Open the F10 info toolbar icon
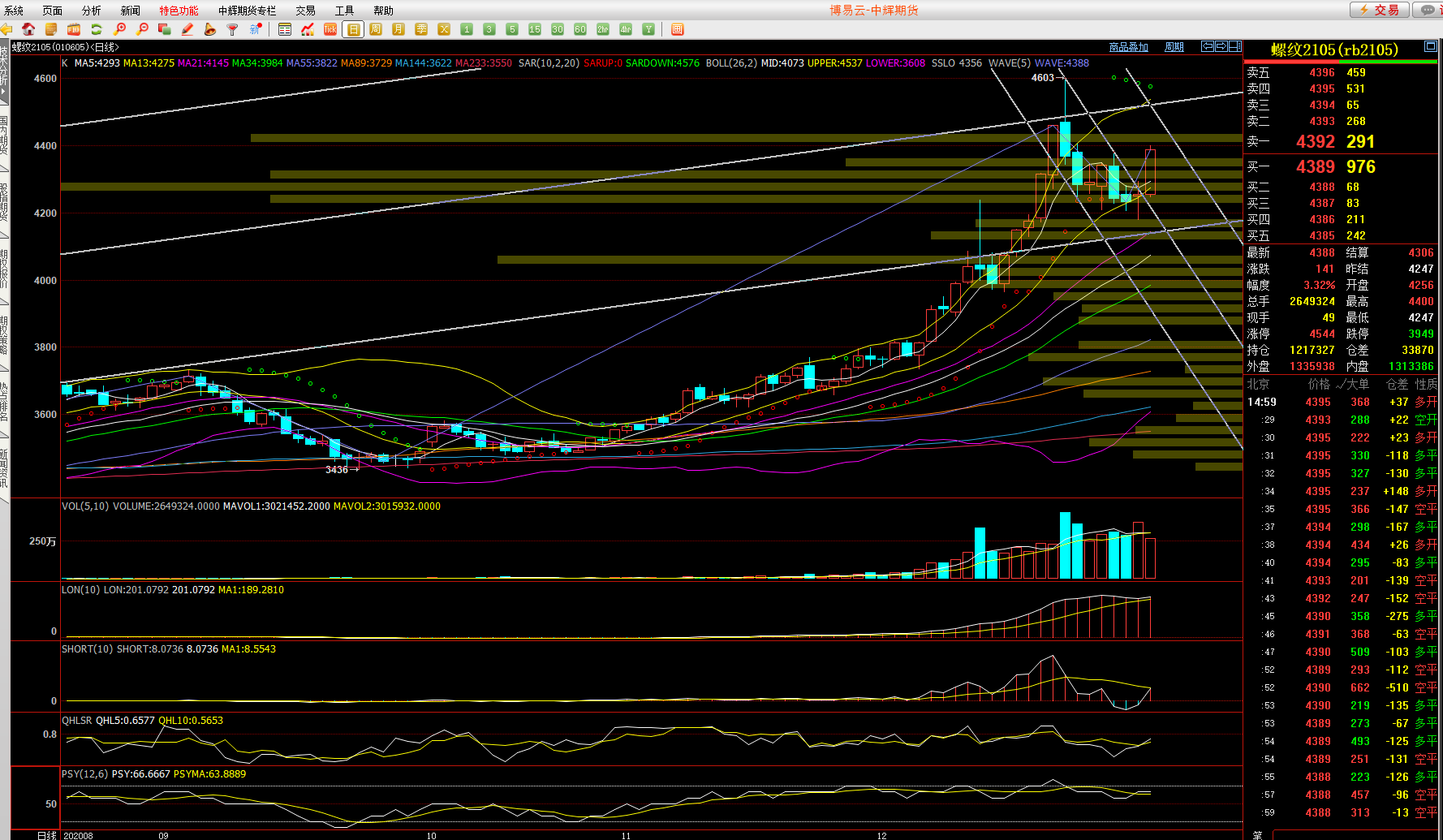The height and width of the screenshot is (840, 1443). coord(74,29)
